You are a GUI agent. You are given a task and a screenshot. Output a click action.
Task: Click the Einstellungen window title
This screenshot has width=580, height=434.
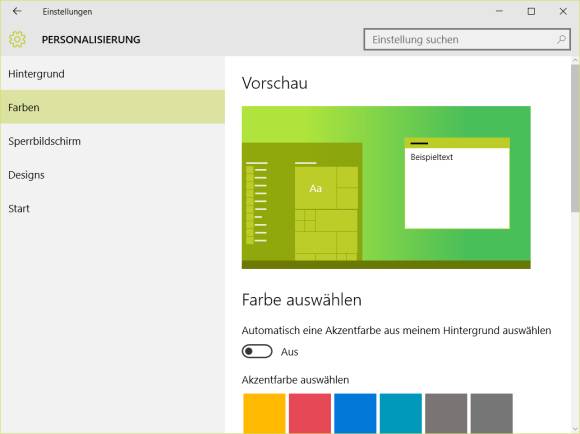click(67, 12)
